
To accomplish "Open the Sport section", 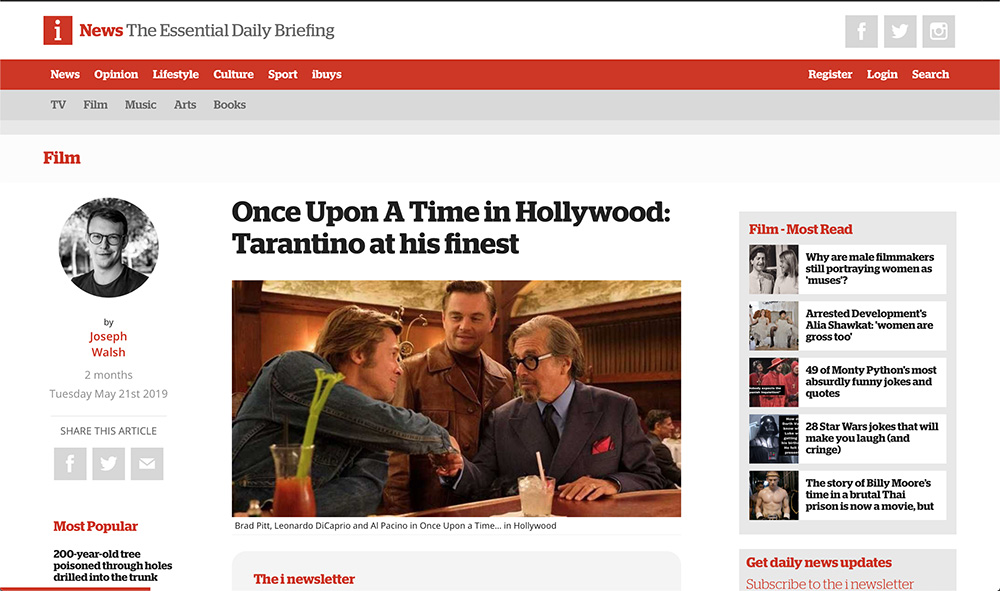I will 283,75.
